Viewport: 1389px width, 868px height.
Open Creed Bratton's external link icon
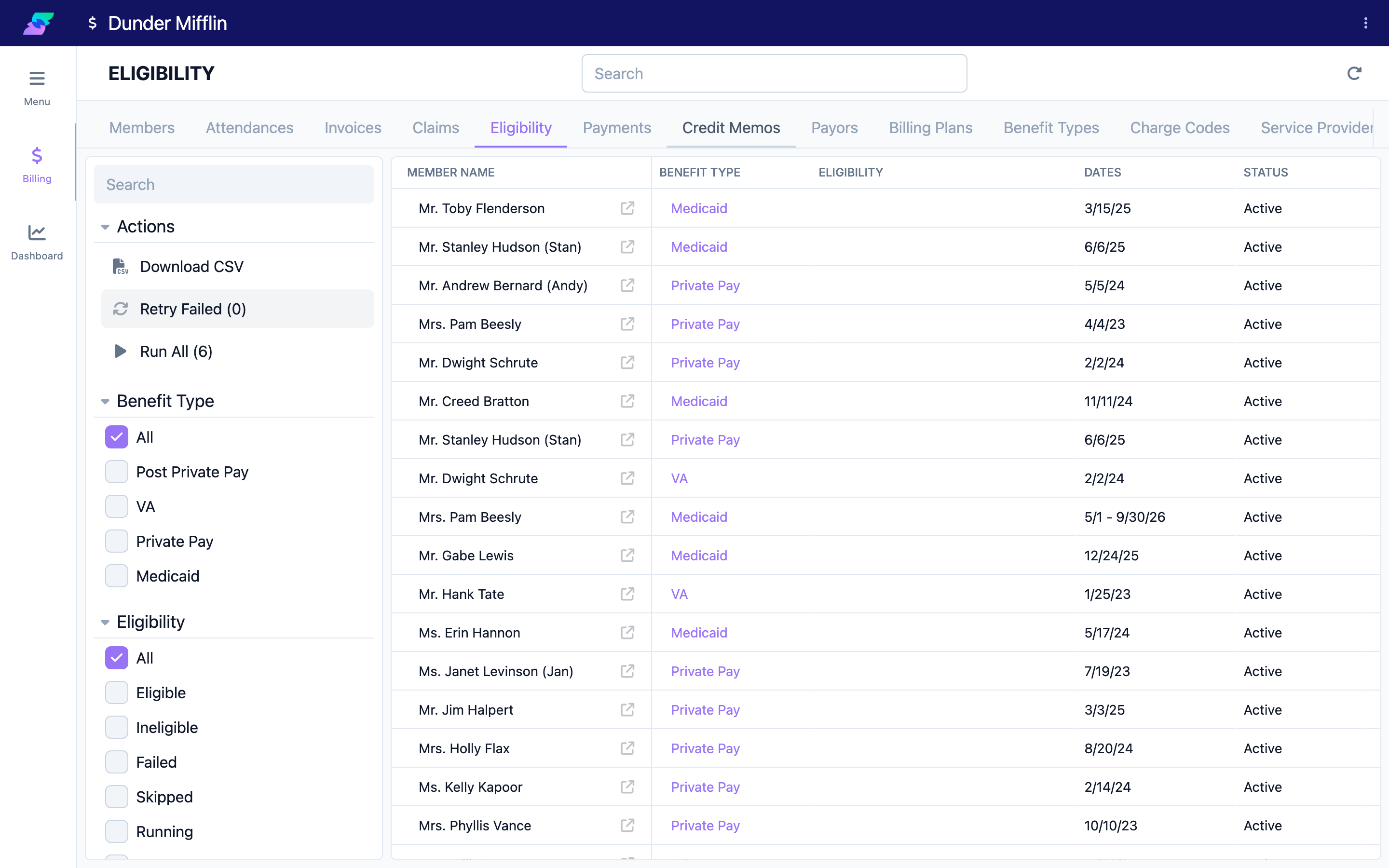[627, 401]
